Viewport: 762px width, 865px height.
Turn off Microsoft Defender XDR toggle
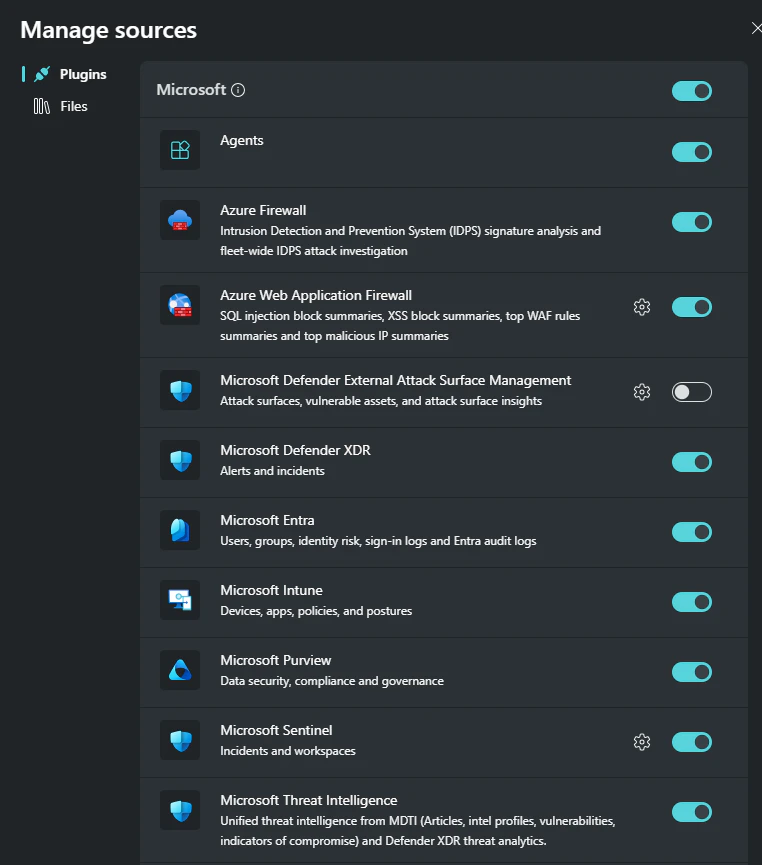coord(691,462)
